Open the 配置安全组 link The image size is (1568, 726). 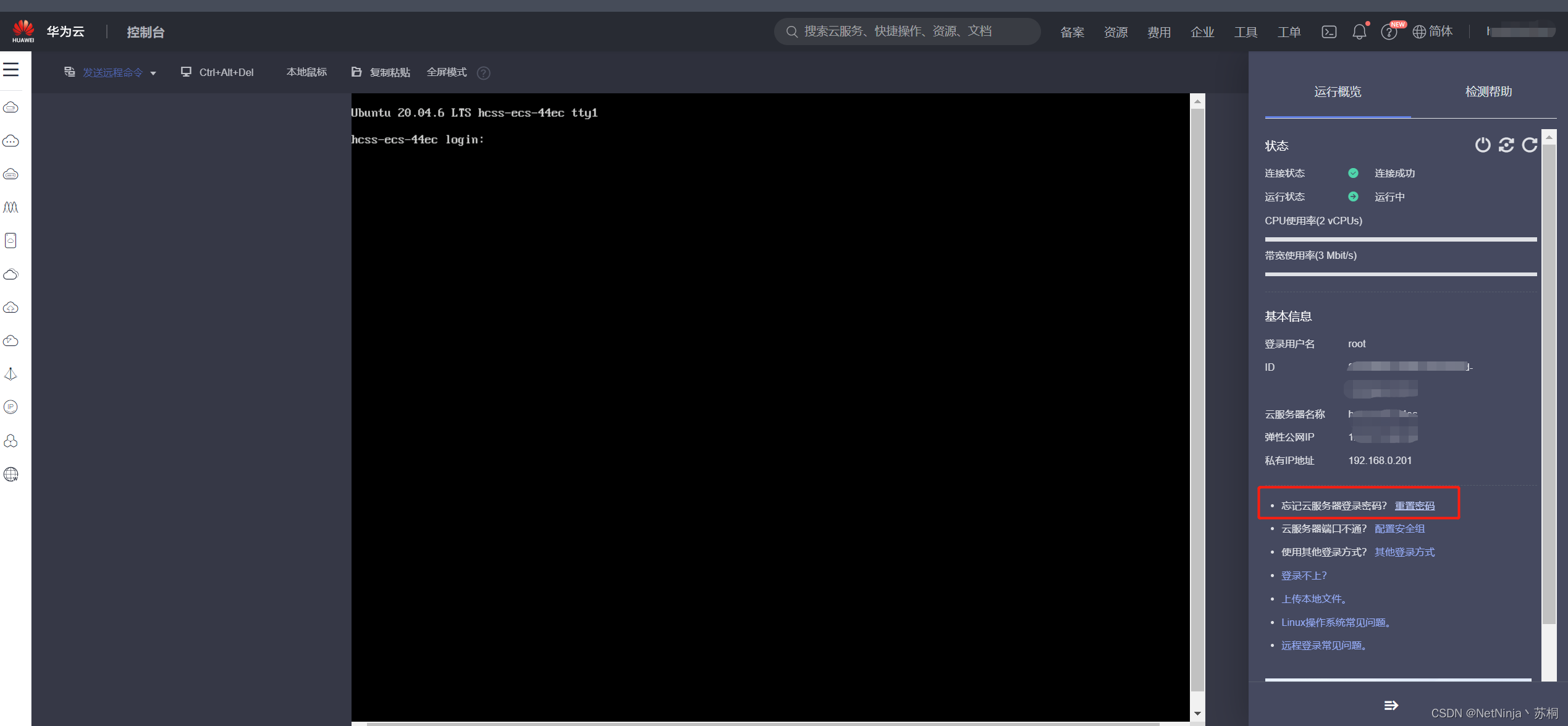1399,529
